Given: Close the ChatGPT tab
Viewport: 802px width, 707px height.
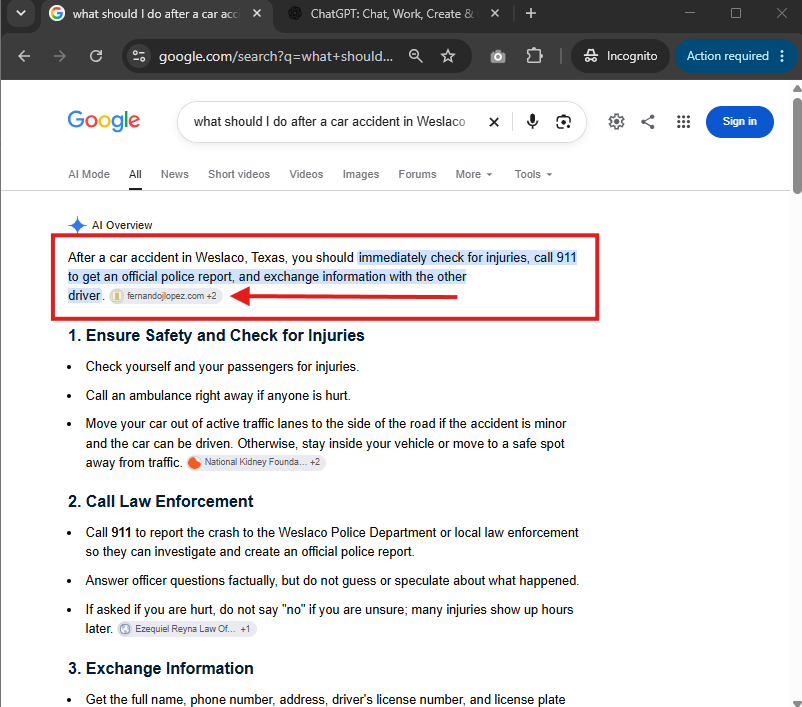Looking at the screenshot, I should (495, 14).
